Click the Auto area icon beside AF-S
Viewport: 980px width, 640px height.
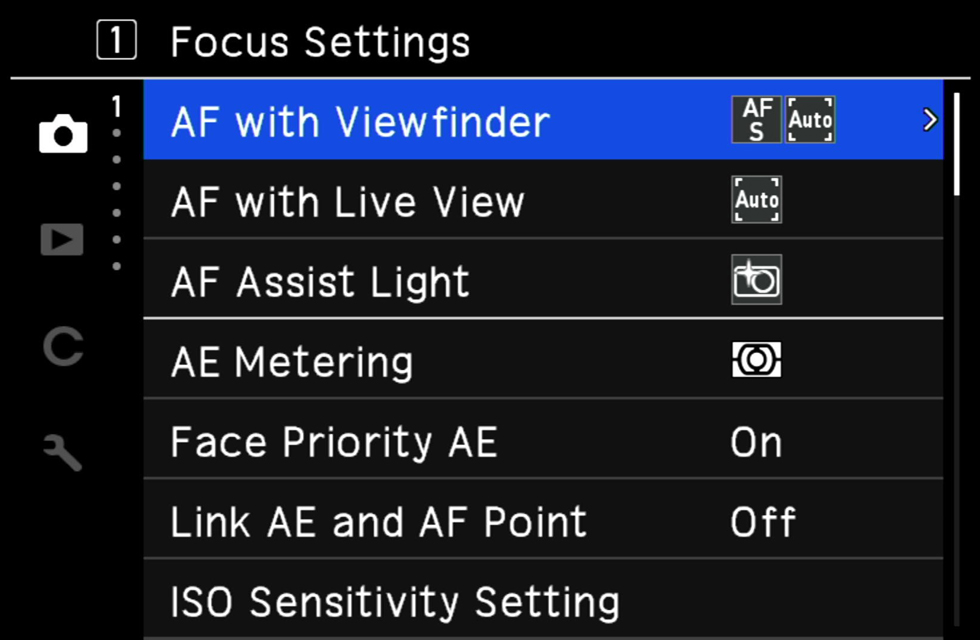pos(810,119)
